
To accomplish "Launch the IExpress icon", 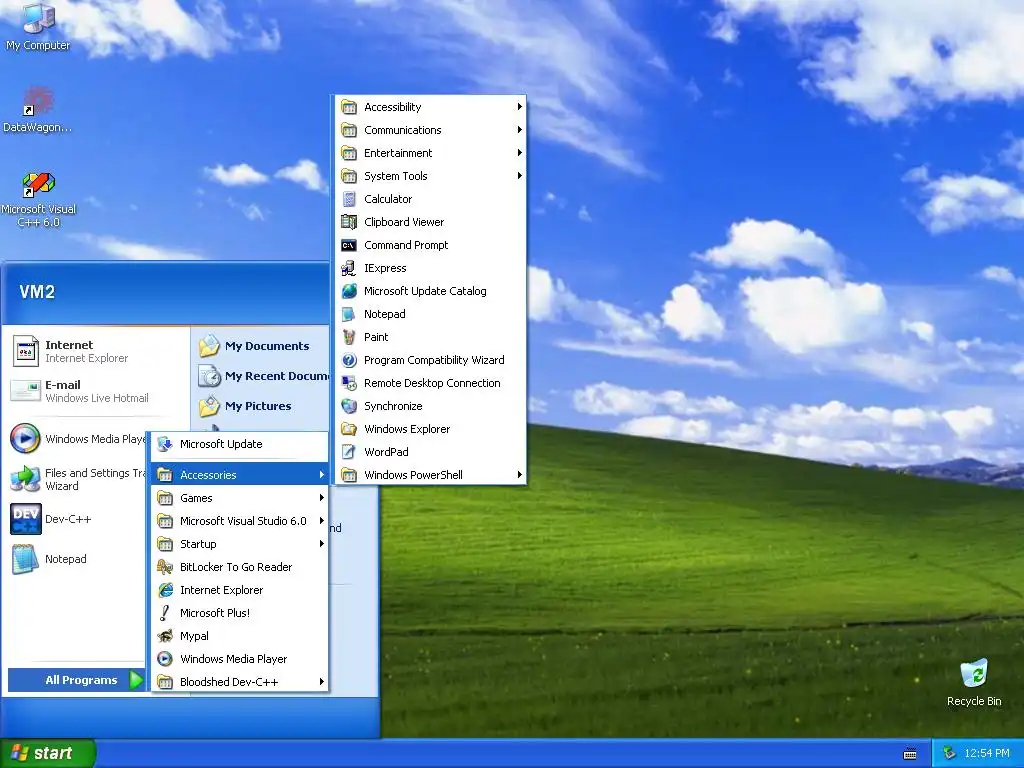I will pyautogui.click(x=349, y=268).
